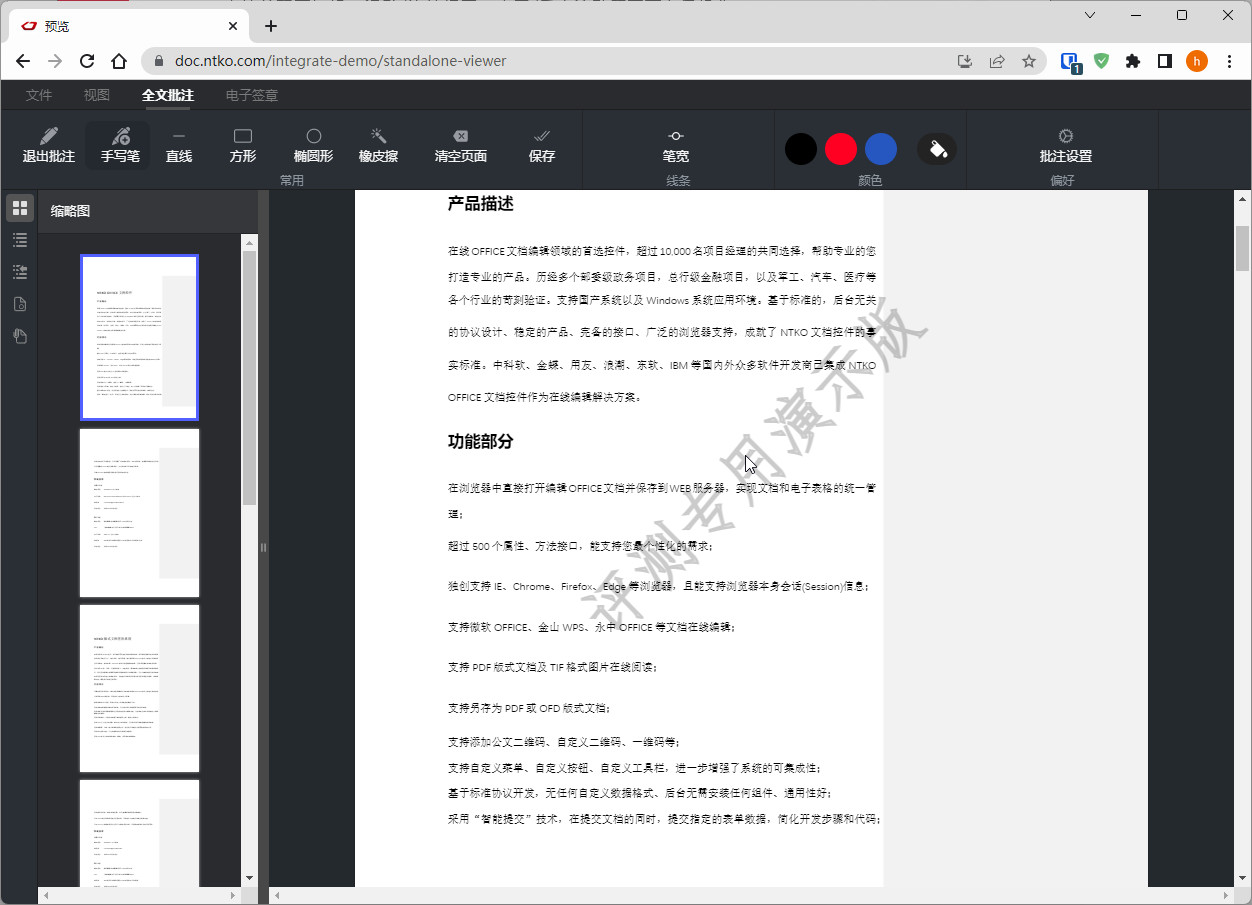Click 清空页面 to clear the page

(x=461, y=146)
